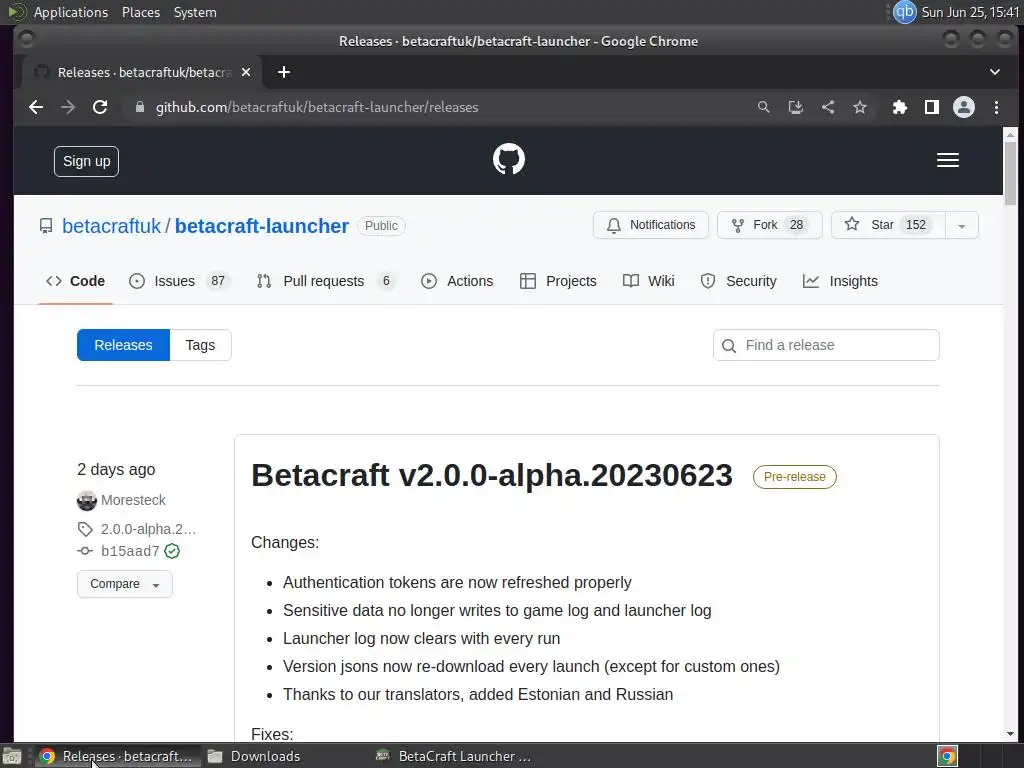The height and width of the screenshot is (768, 1024).
Task: Open the betacraftuk owner link
Action: coord(111,226)
